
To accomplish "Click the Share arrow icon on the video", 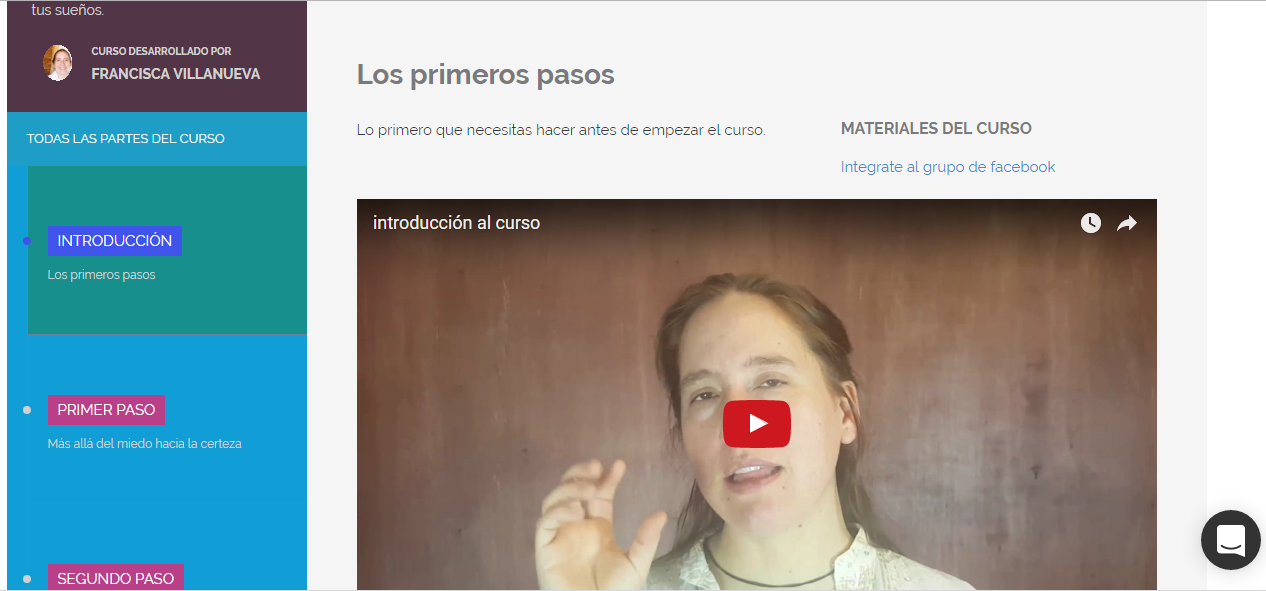I will [1127, 223].
